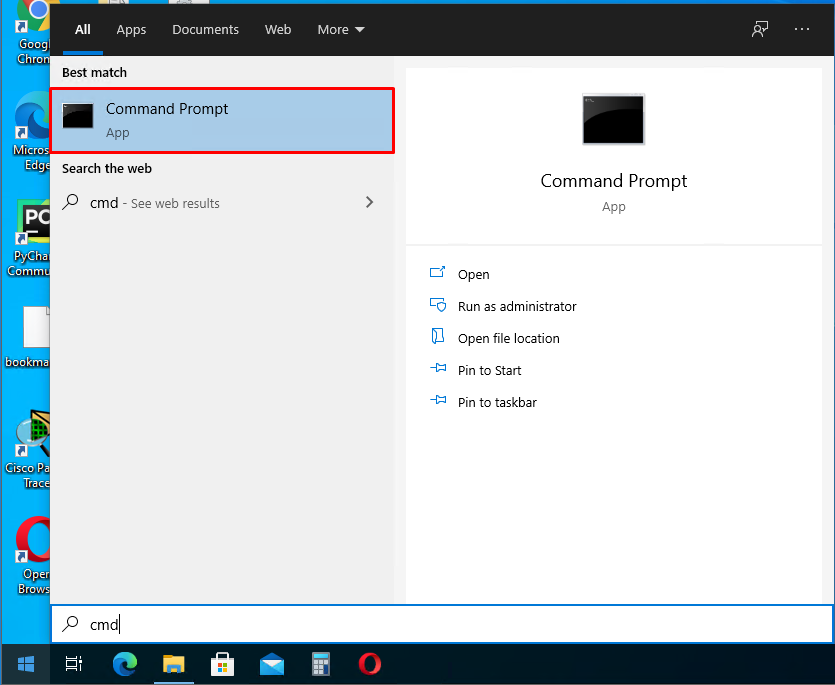The width and height of the screenshot is (835, 685).
Task: Switch to the All search tab
Action: [x=83, y=29]
